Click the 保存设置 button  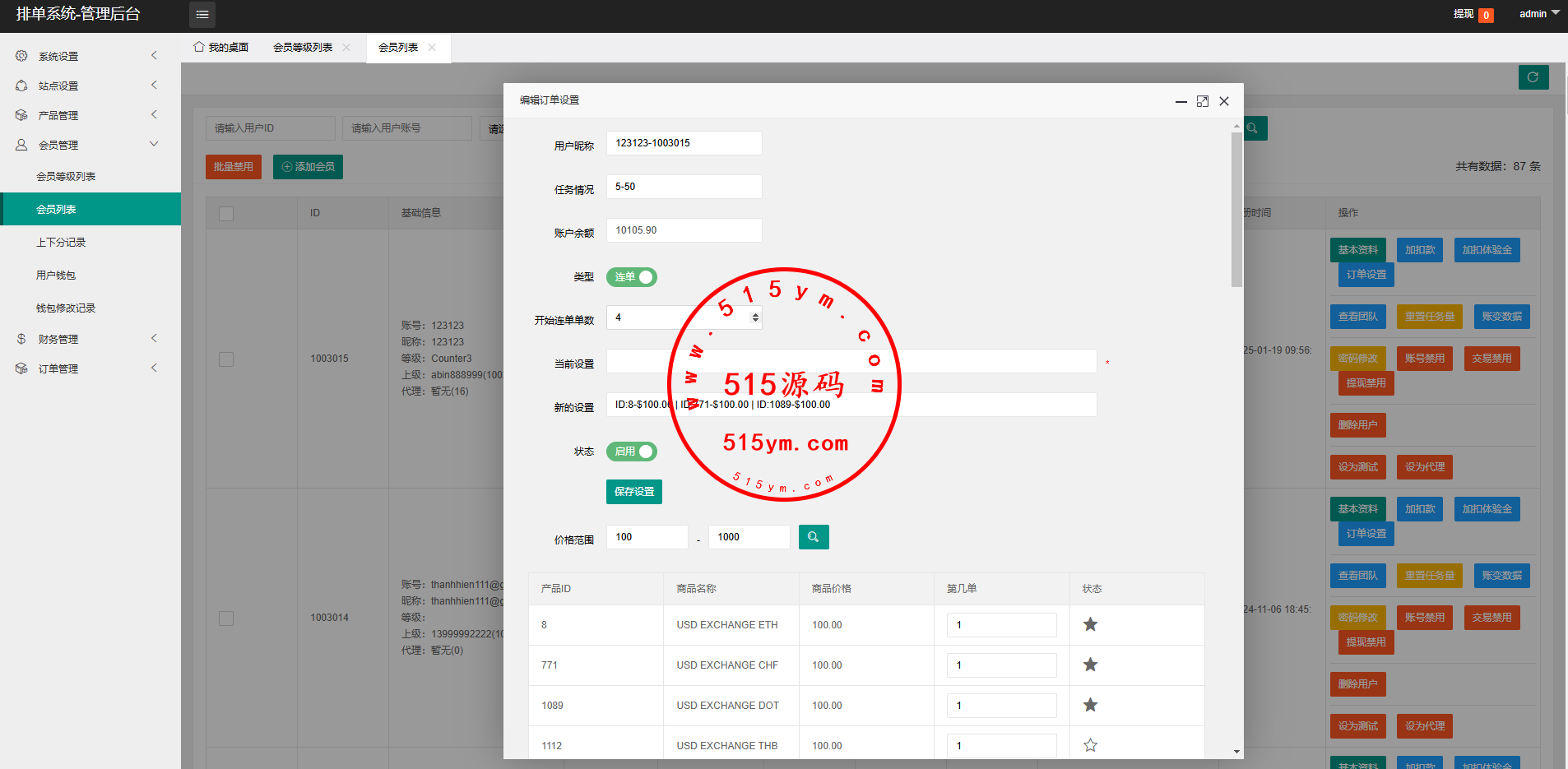click(633, 492)
